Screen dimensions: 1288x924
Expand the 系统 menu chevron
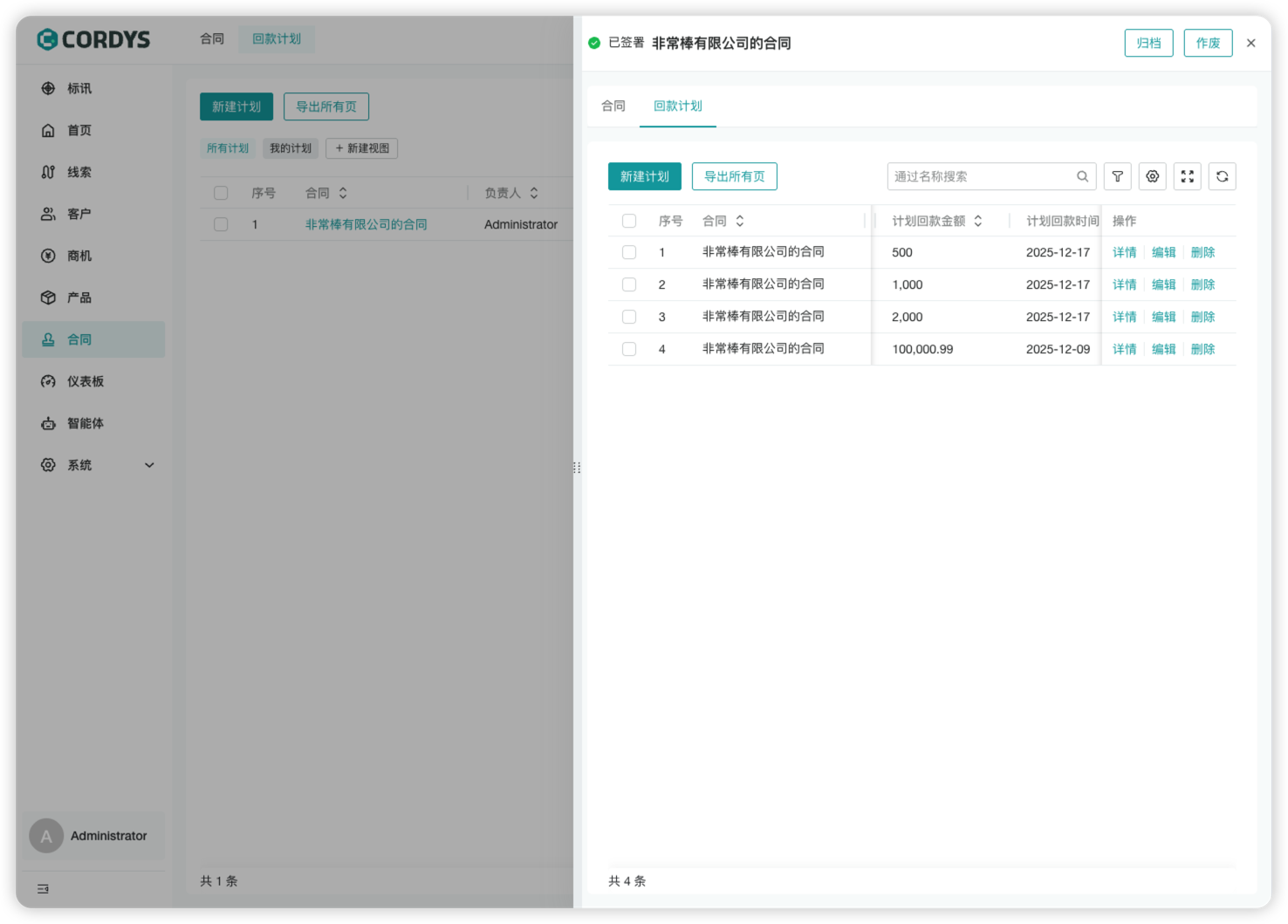click(x=148, y=465)
